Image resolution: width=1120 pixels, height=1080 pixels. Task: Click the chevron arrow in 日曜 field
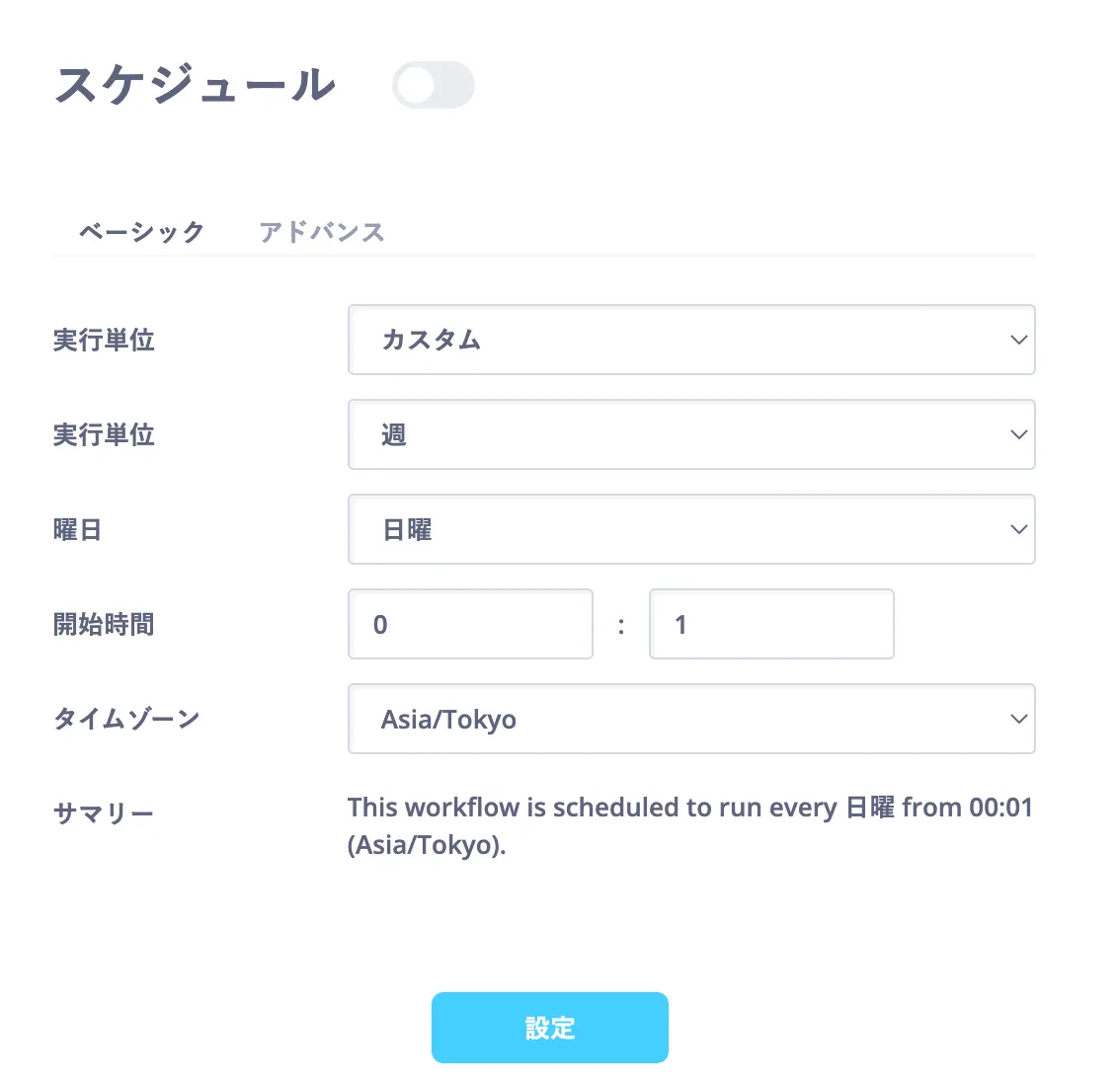1018,529
